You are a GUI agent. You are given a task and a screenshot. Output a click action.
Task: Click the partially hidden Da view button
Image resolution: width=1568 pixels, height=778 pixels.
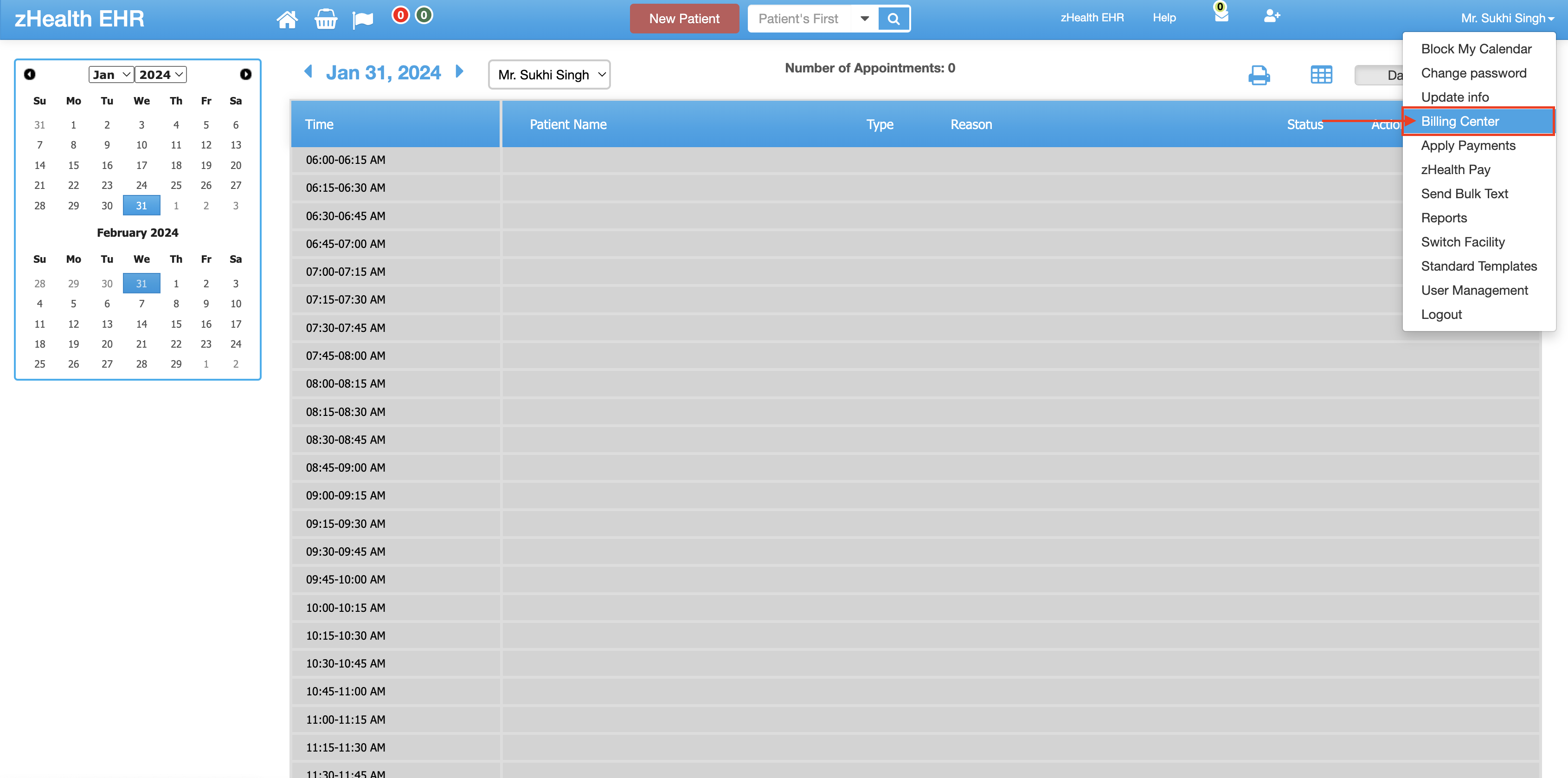click(1379, 75)
